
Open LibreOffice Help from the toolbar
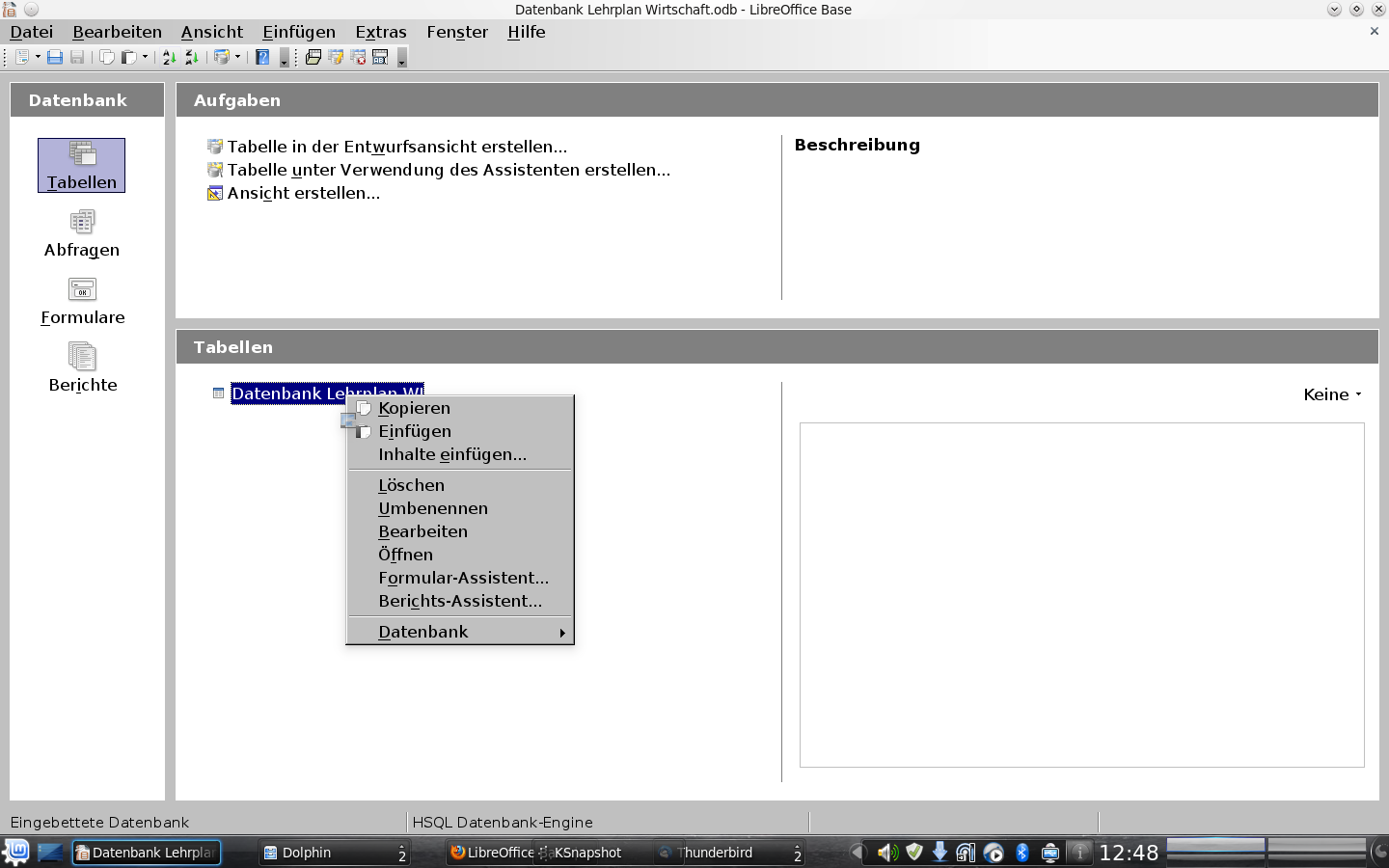pyautogui.click(x=262, y=58)
